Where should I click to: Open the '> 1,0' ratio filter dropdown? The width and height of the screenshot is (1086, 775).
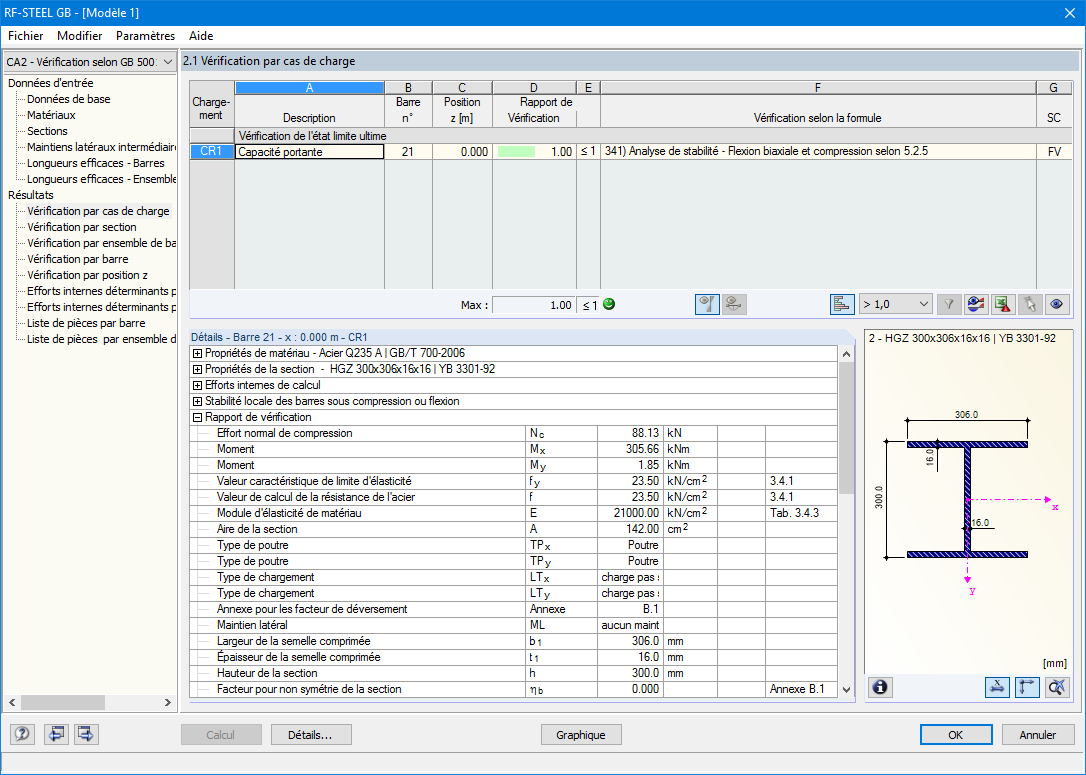point(896,304)
